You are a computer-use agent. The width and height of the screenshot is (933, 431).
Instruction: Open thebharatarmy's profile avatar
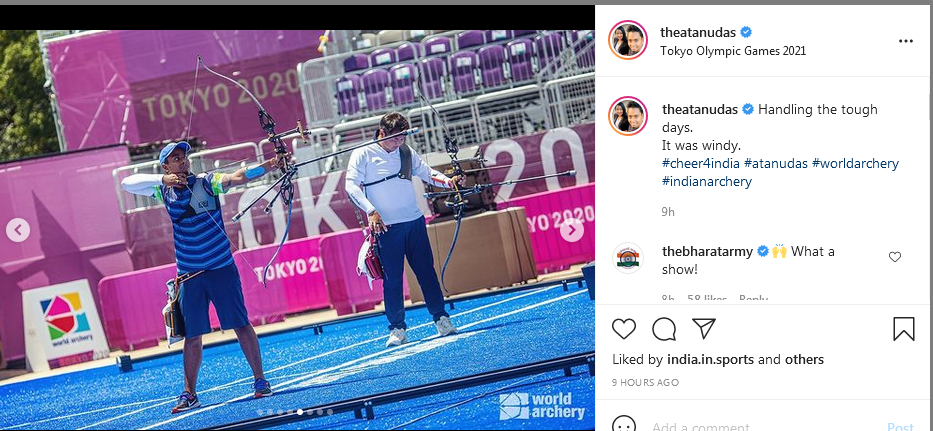tap(628, 258)
